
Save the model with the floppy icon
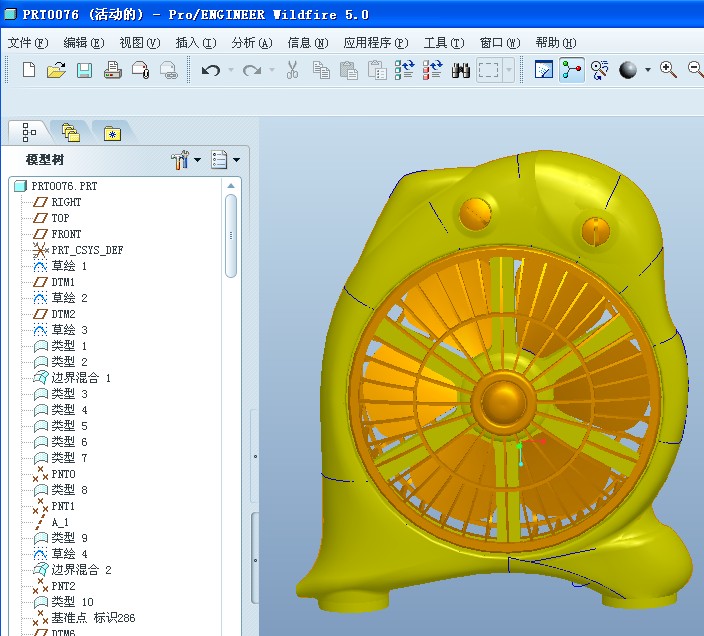[84, 70]
